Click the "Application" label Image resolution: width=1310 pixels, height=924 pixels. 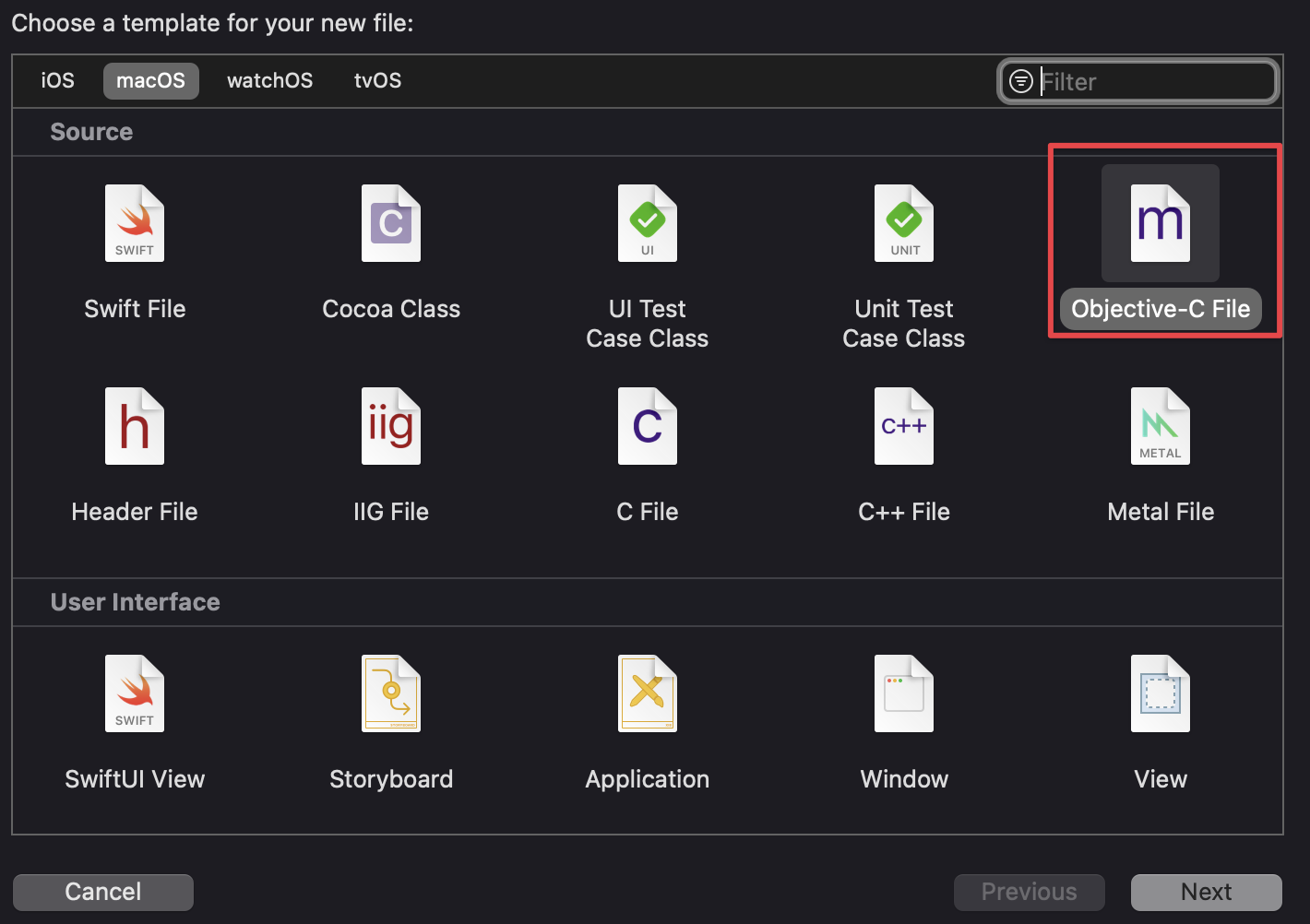click(x=648, y=779)
